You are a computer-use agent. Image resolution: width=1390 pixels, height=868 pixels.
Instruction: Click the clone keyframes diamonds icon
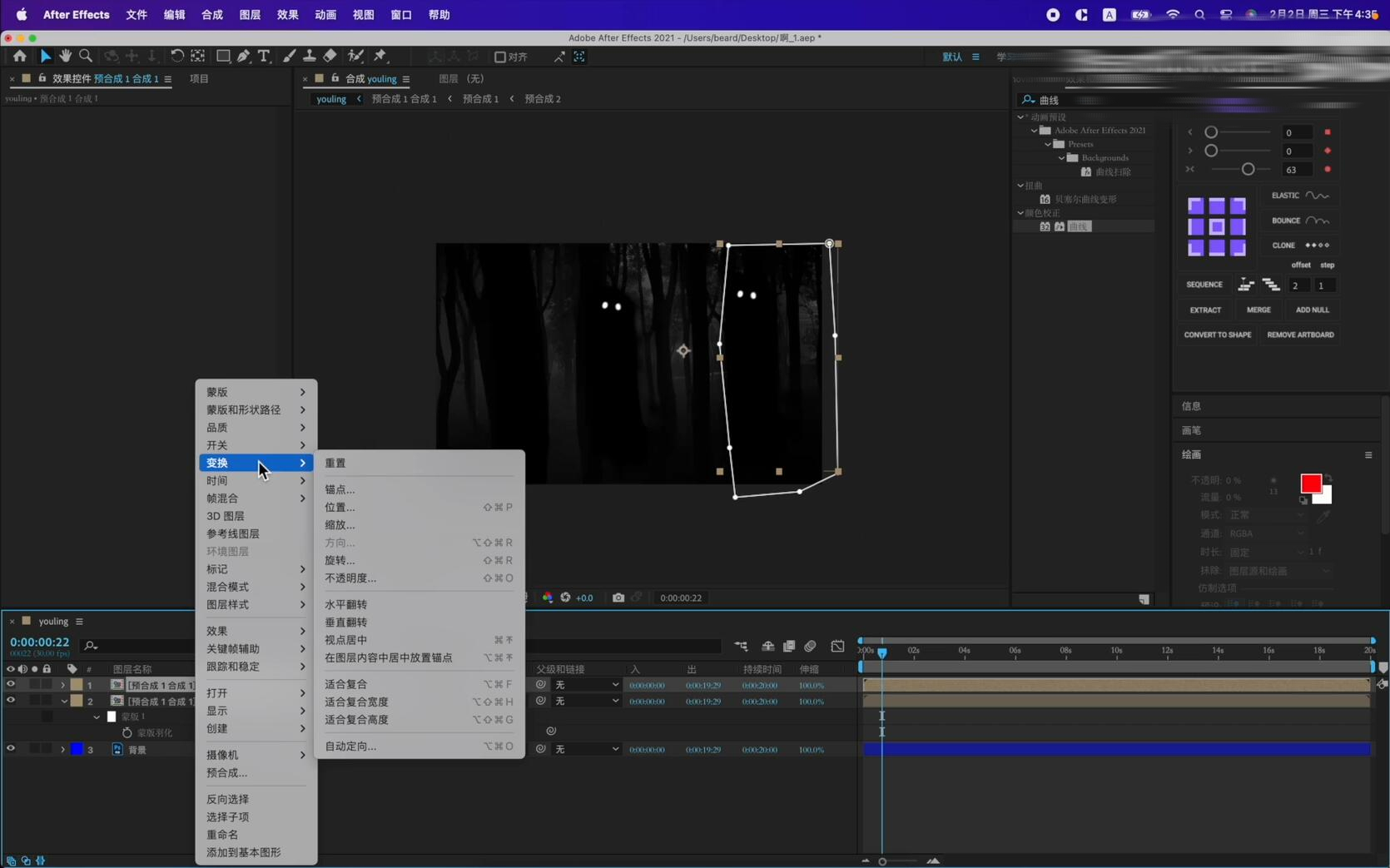[x=1317, y=246]
